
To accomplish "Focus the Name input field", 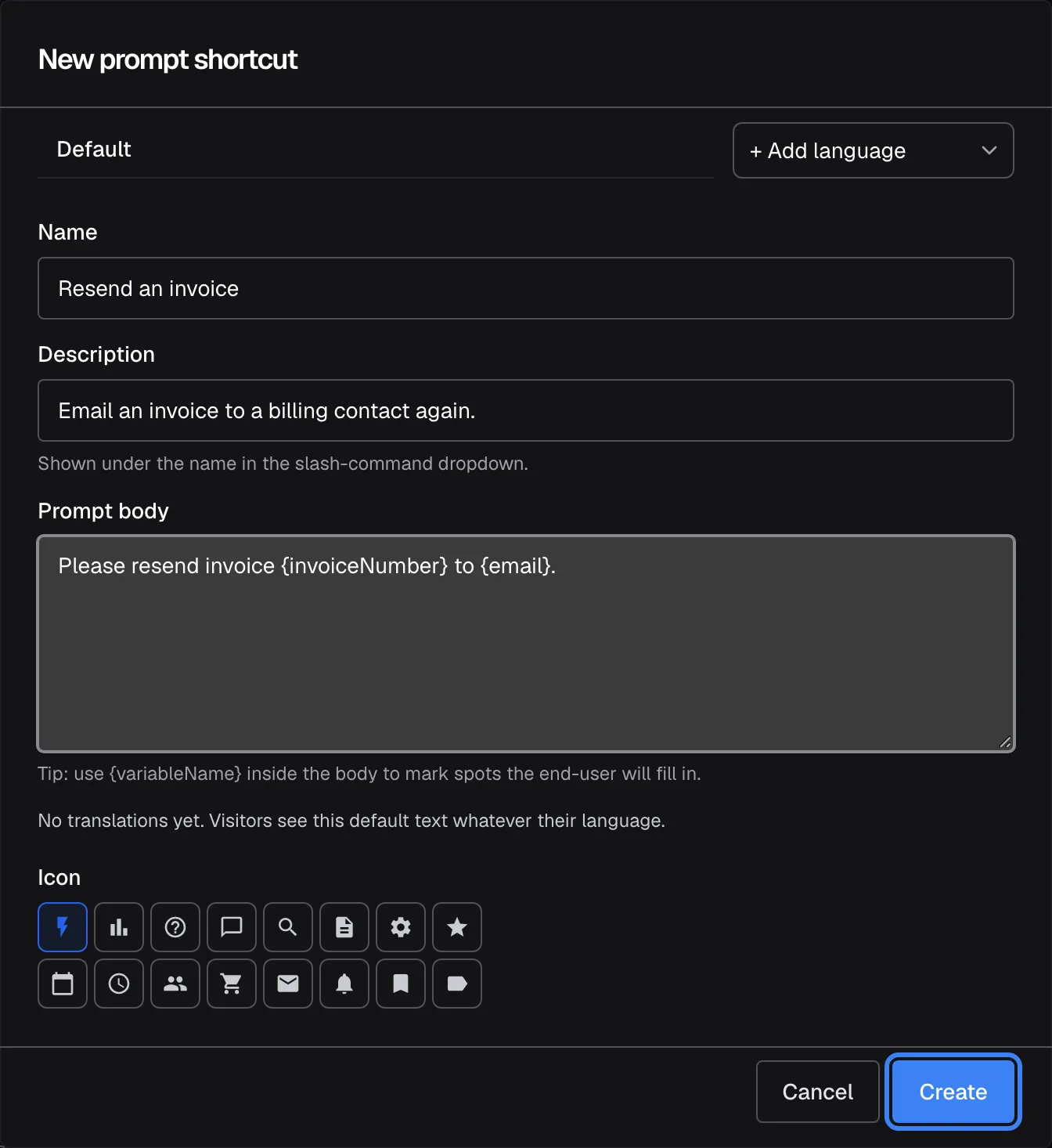I will click(526, 288).
